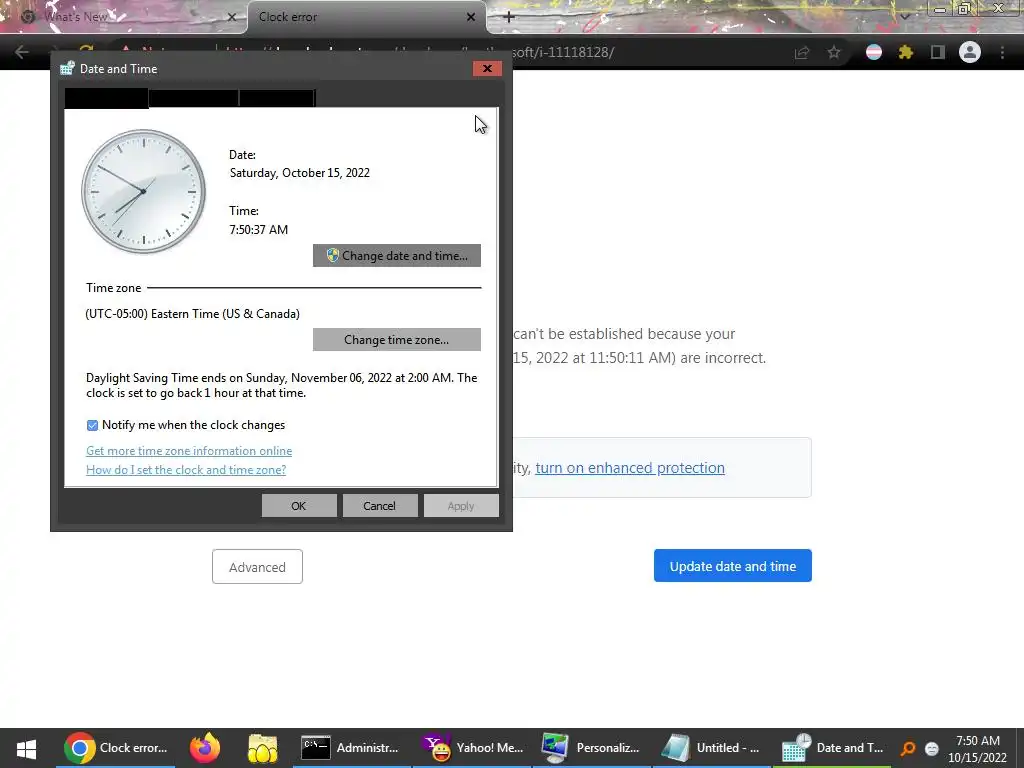1024x768 pixels.
Task: Click the analog clock face
Action: pyautogui.click(x=144, y=191)
